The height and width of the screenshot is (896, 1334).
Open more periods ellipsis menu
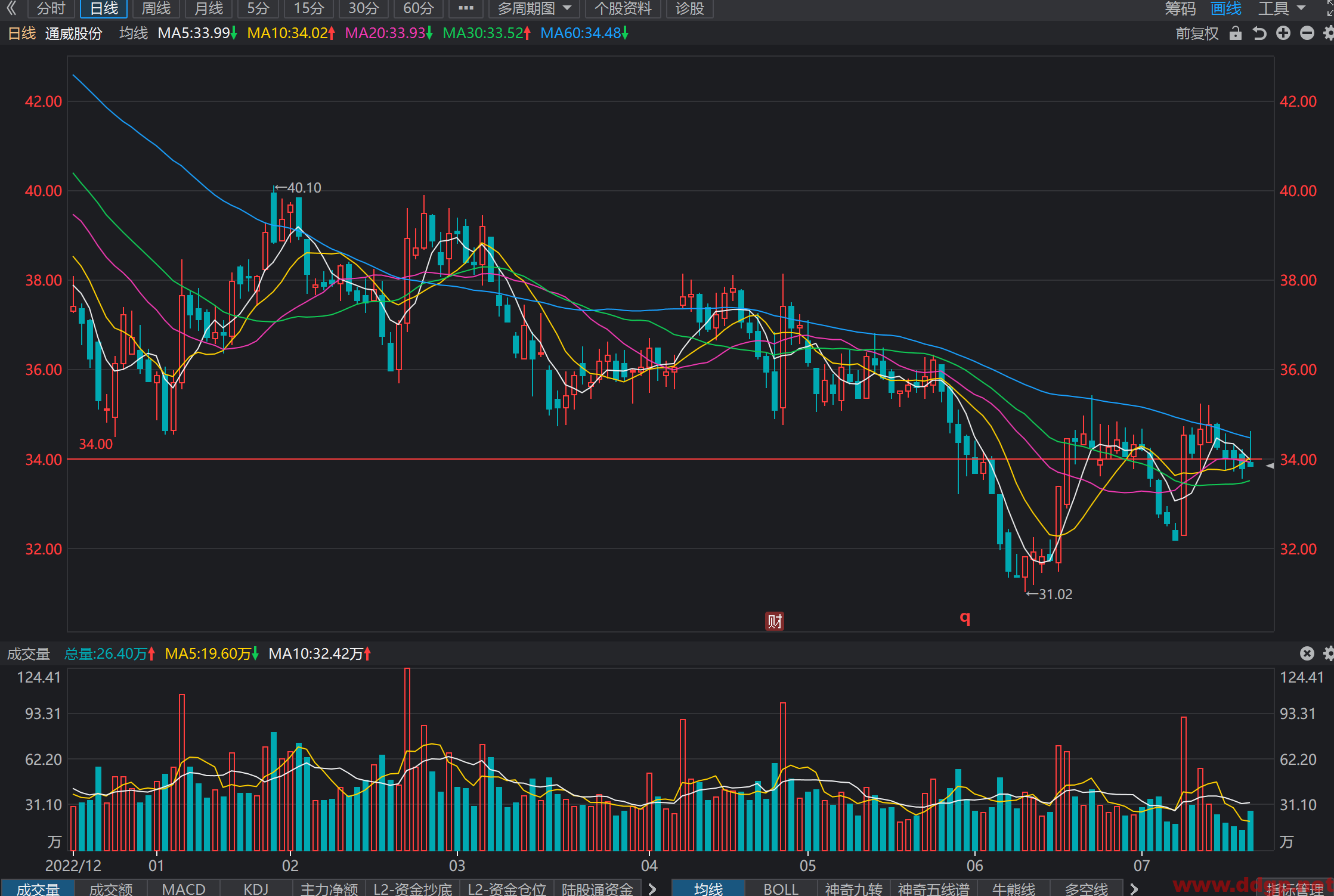[x=466, y=8]
